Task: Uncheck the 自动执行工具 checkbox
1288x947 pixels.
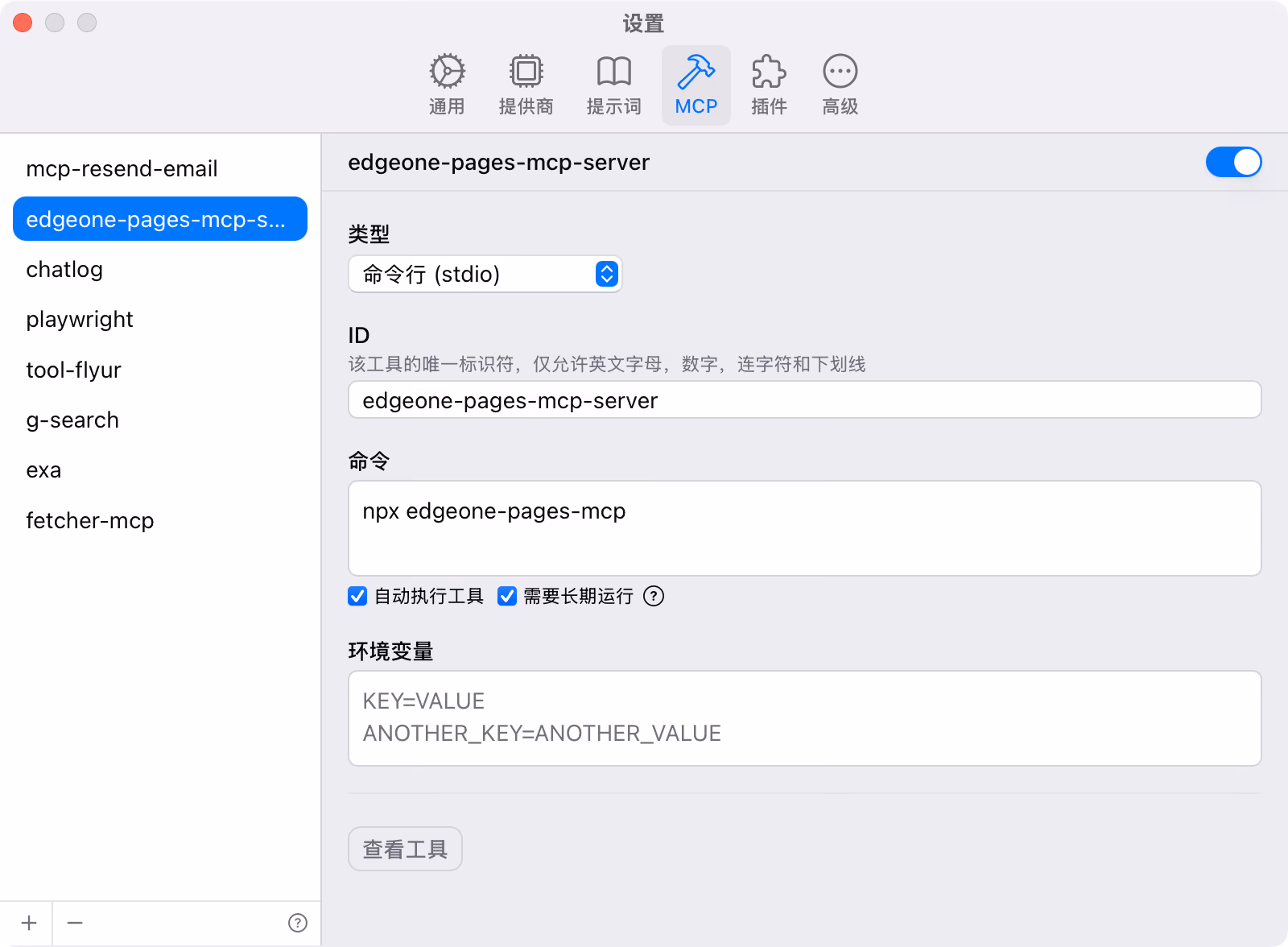Action: click(357, 596)
